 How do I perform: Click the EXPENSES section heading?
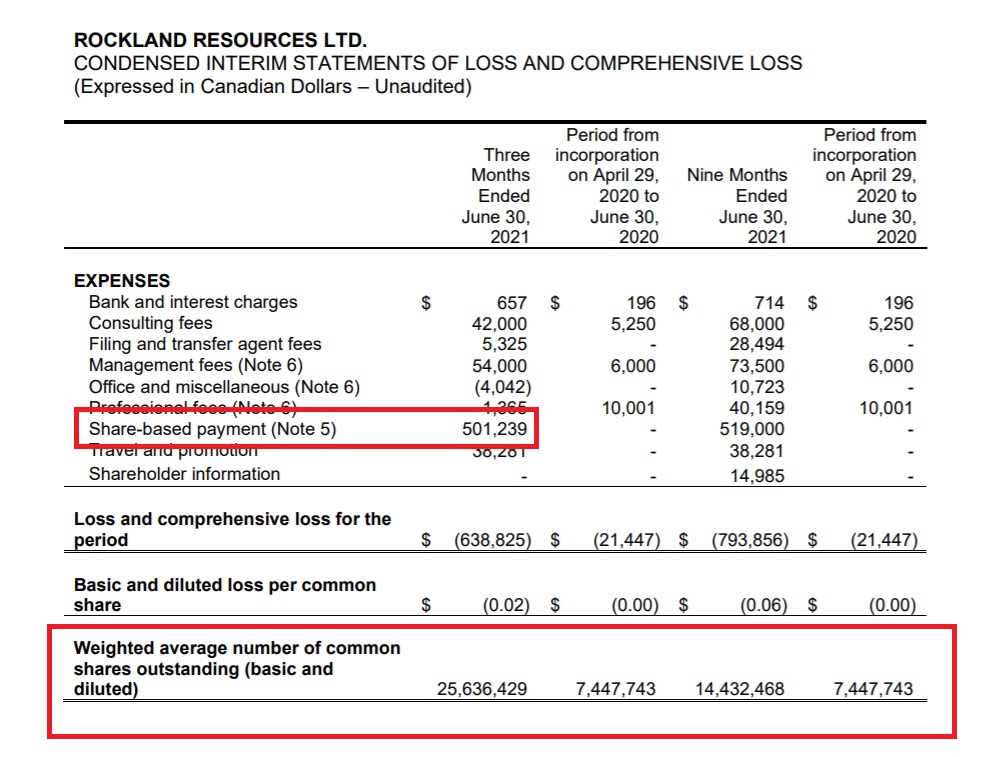point(122,281)
